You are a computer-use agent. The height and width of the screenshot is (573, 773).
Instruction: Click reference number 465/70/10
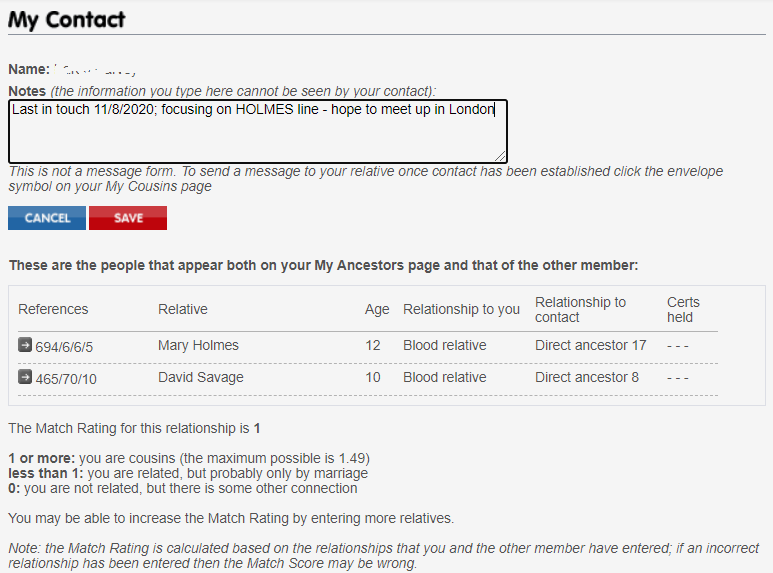tap(66, 379)
